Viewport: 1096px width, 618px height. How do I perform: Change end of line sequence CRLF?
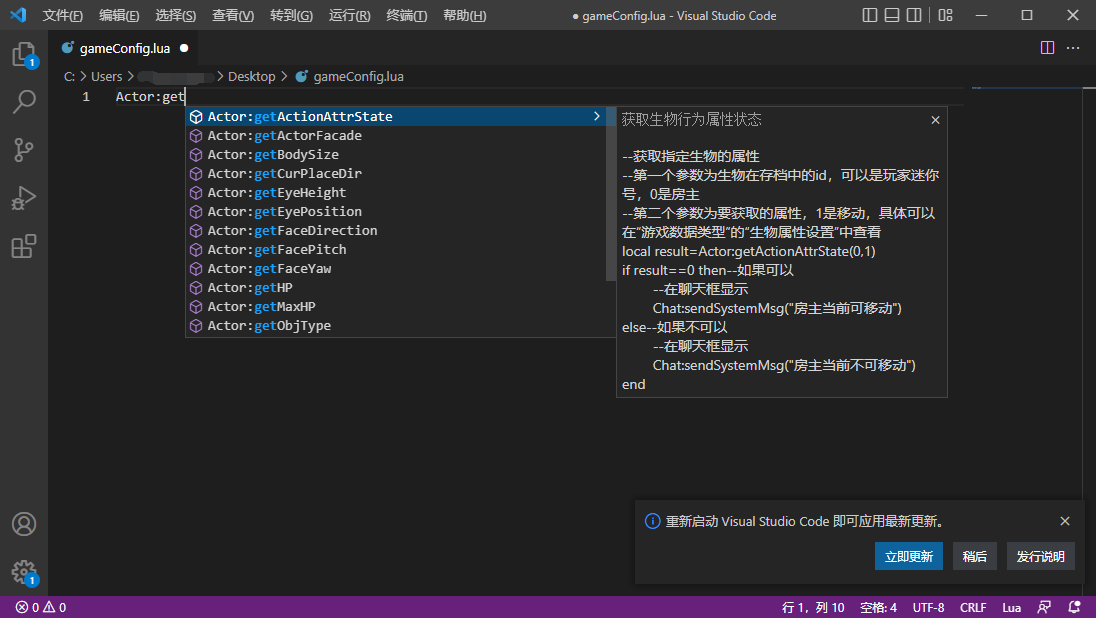pos(973,608)
